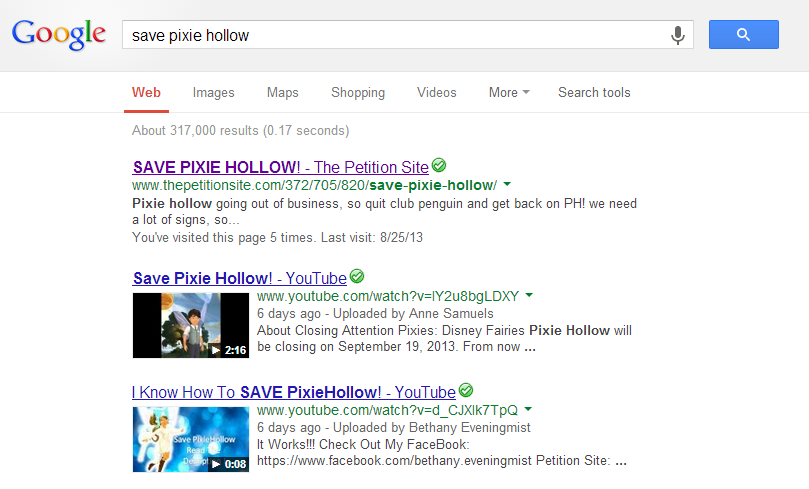Open the More search options menu
The image size is (809, 489).
509,93
